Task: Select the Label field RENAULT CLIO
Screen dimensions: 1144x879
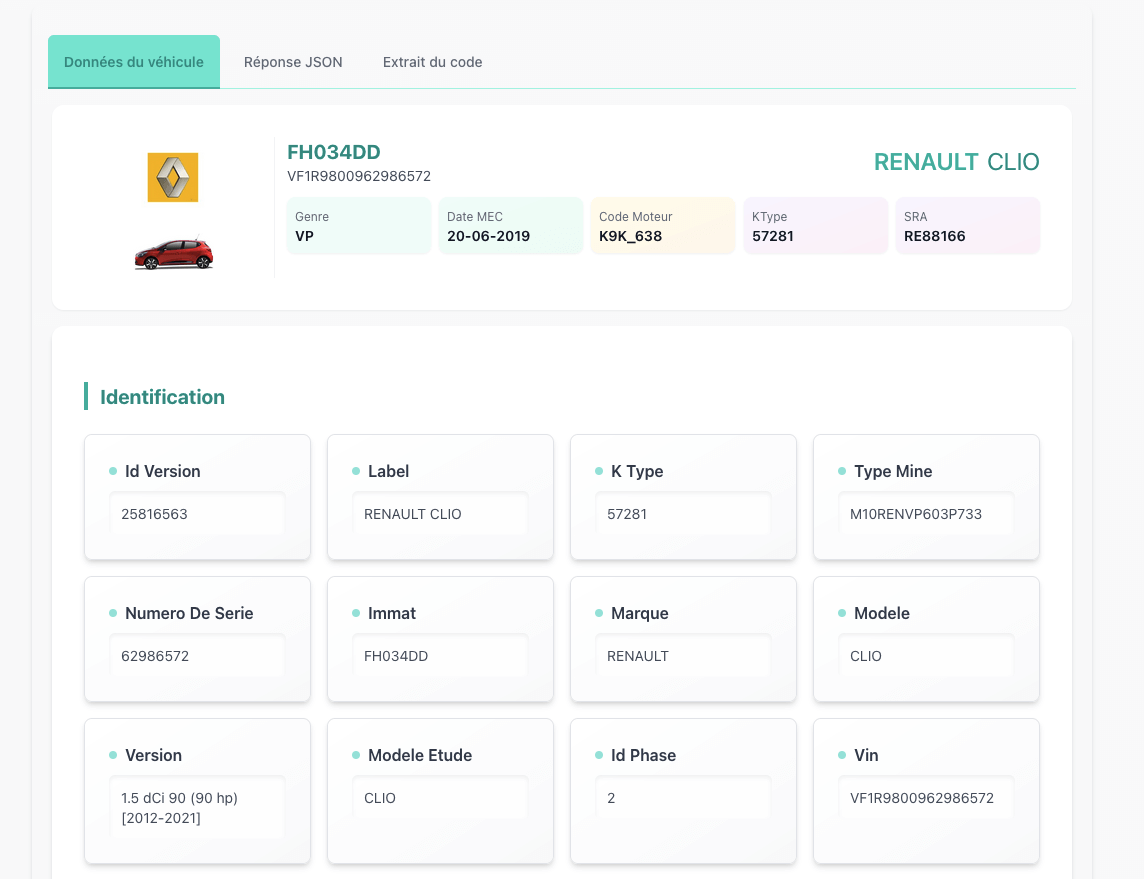Action: click(x=440, y=514)
